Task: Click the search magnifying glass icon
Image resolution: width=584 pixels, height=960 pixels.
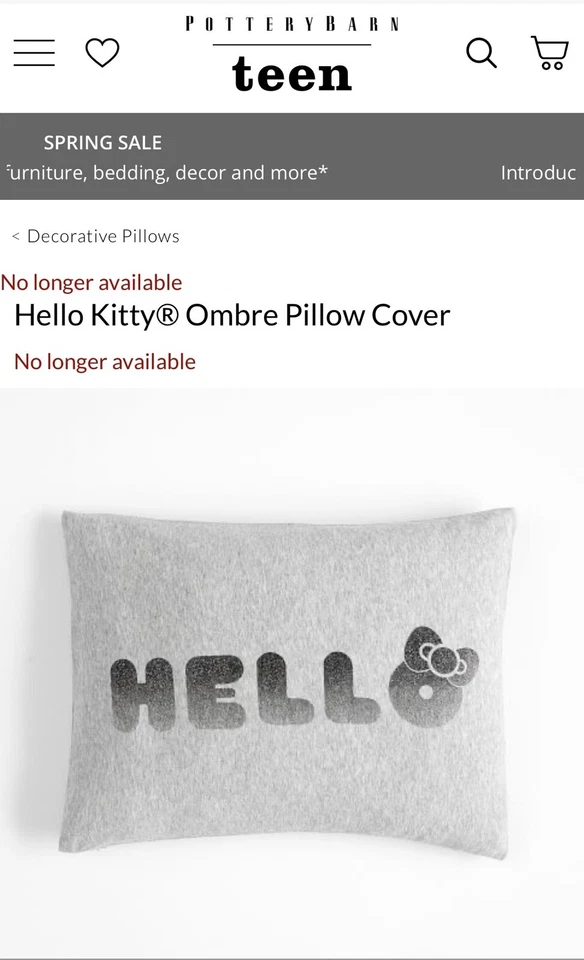Action: tap(481, 53)
